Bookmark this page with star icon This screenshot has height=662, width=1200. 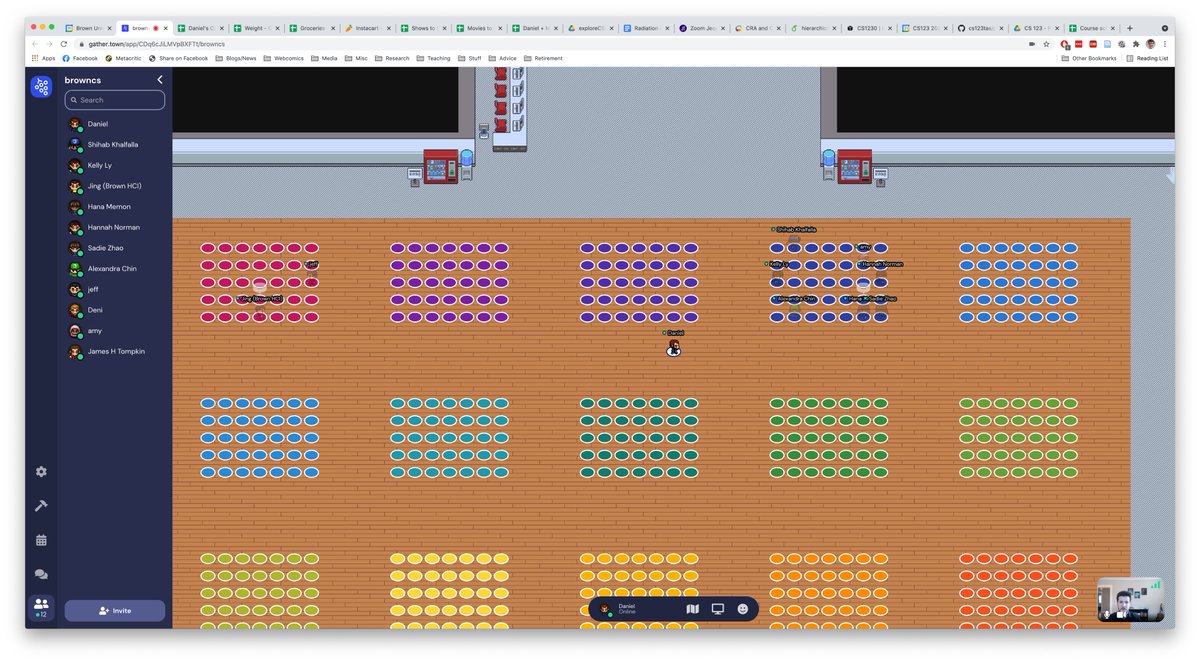click(x=1046, y=44)
